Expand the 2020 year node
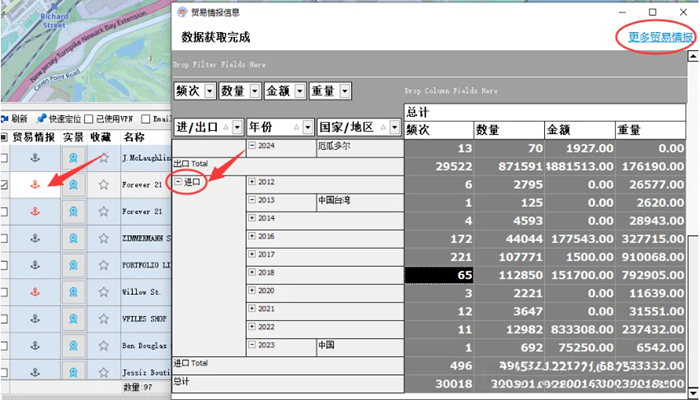Screen dimensions: 700x400 (x=252, y=291)
